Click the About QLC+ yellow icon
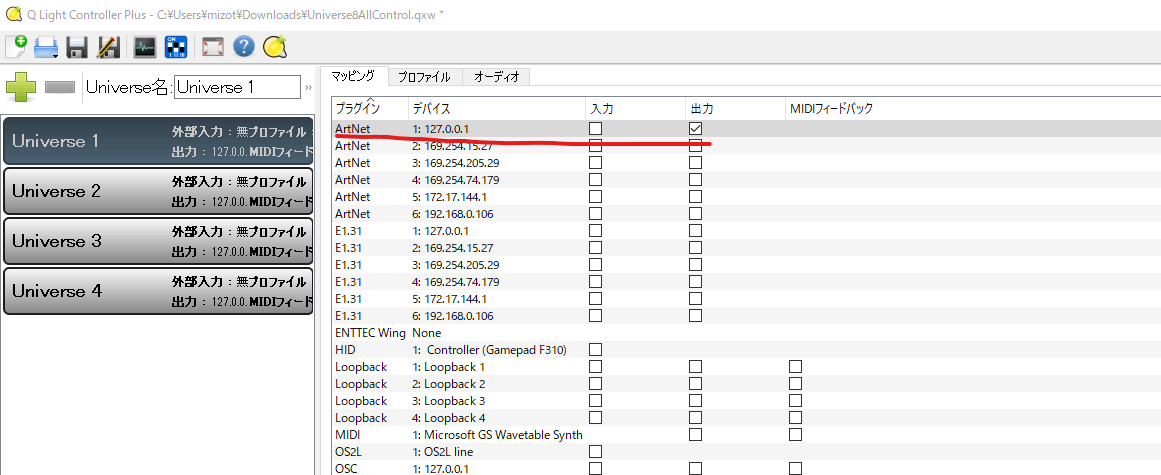Image resolution: width=1161 pixels, height=475 pixels. tap(275, 47)
